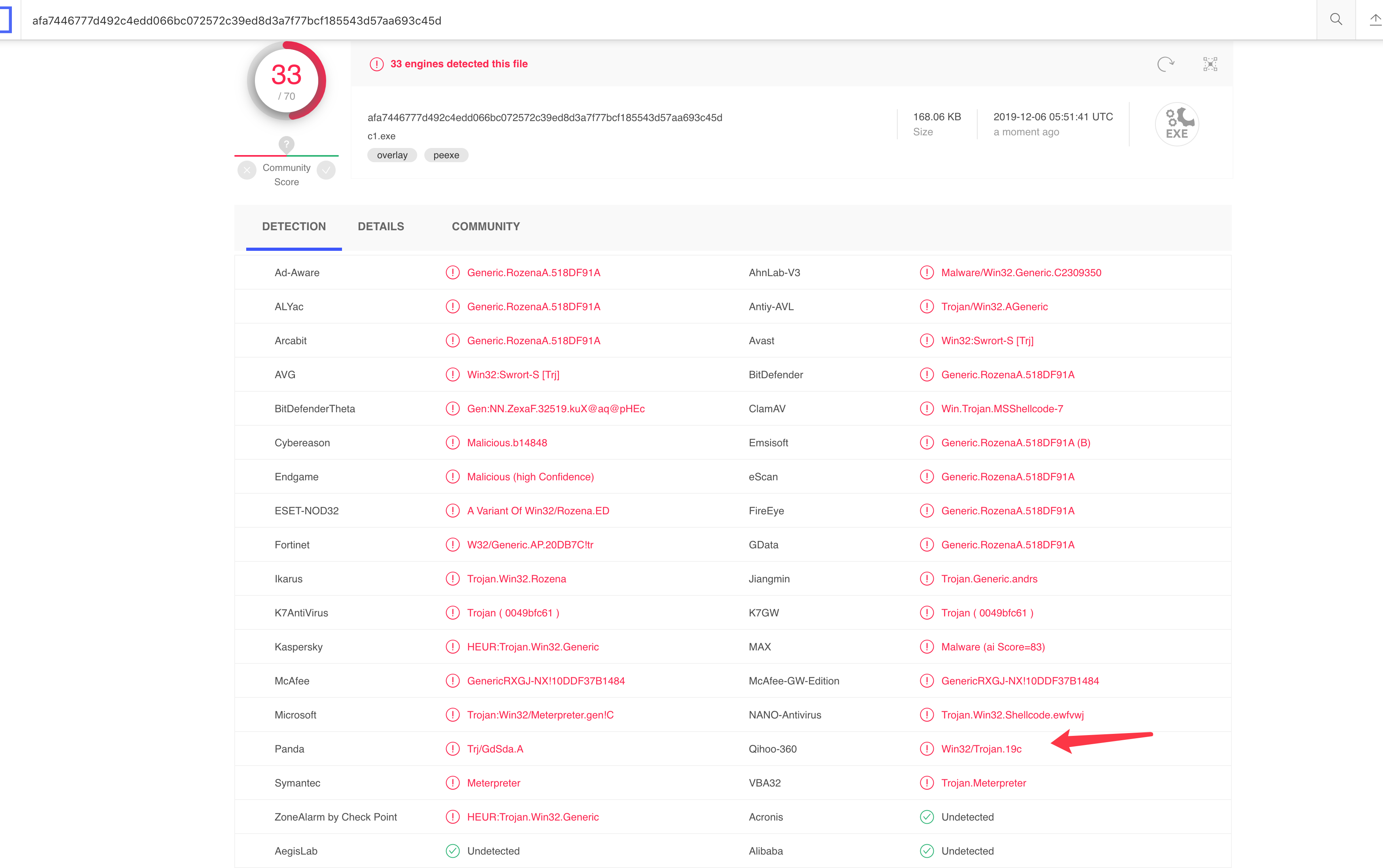Click the Trojan.Win32.Rozena result
Viewport: 1383px width, 868px height.
(x=516, y=579)
